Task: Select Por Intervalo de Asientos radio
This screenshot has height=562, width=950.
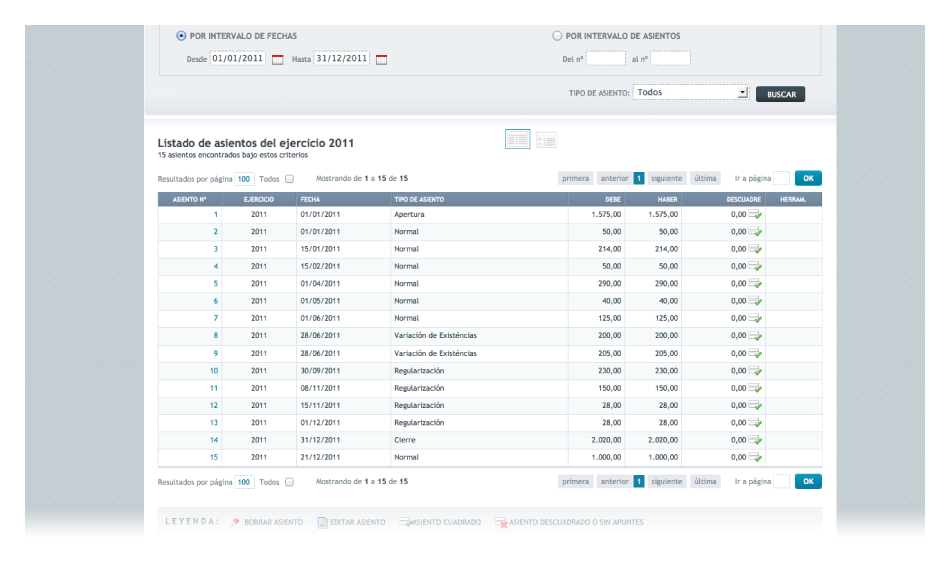Action: point(557,36)
